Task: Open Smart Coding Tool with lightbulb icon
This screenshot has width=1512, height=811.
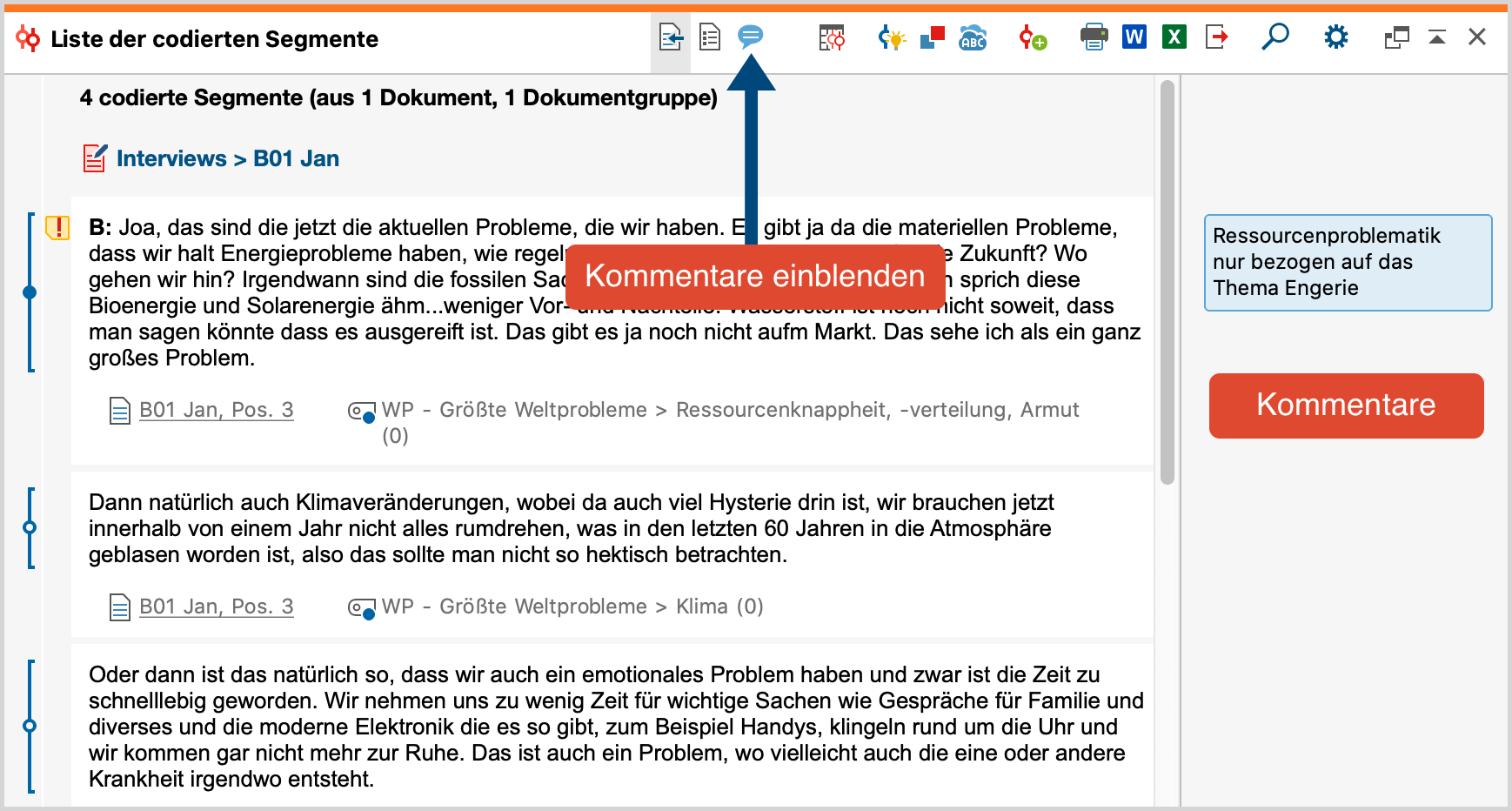Action: pyautogui.click(x=892, y=37)
